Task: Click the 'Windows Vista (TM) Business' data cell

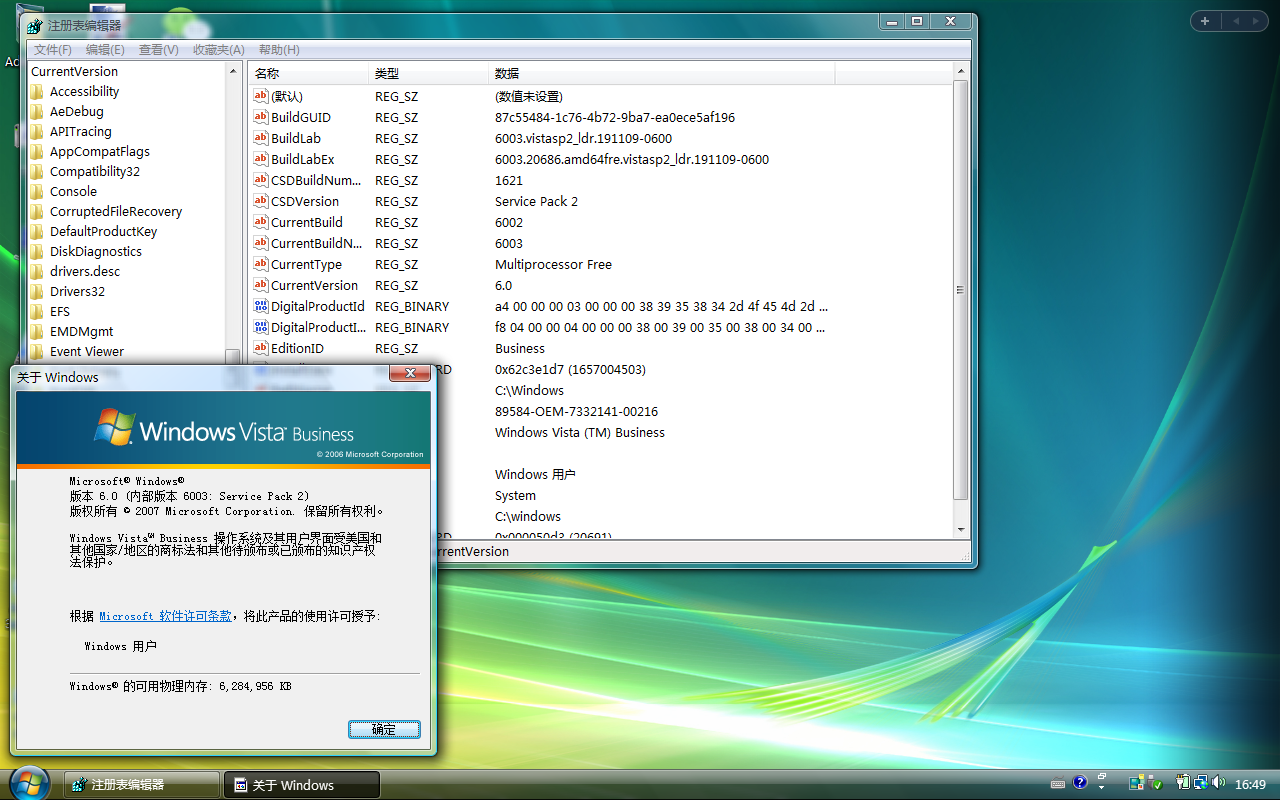Action: coord(580,432)
